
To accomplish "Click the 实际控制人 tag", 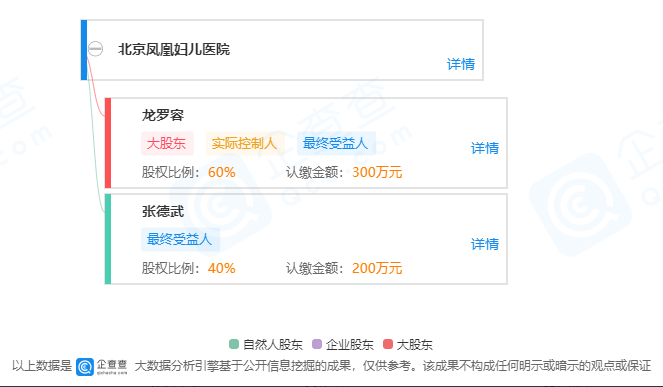I will (x=244, y=143).
